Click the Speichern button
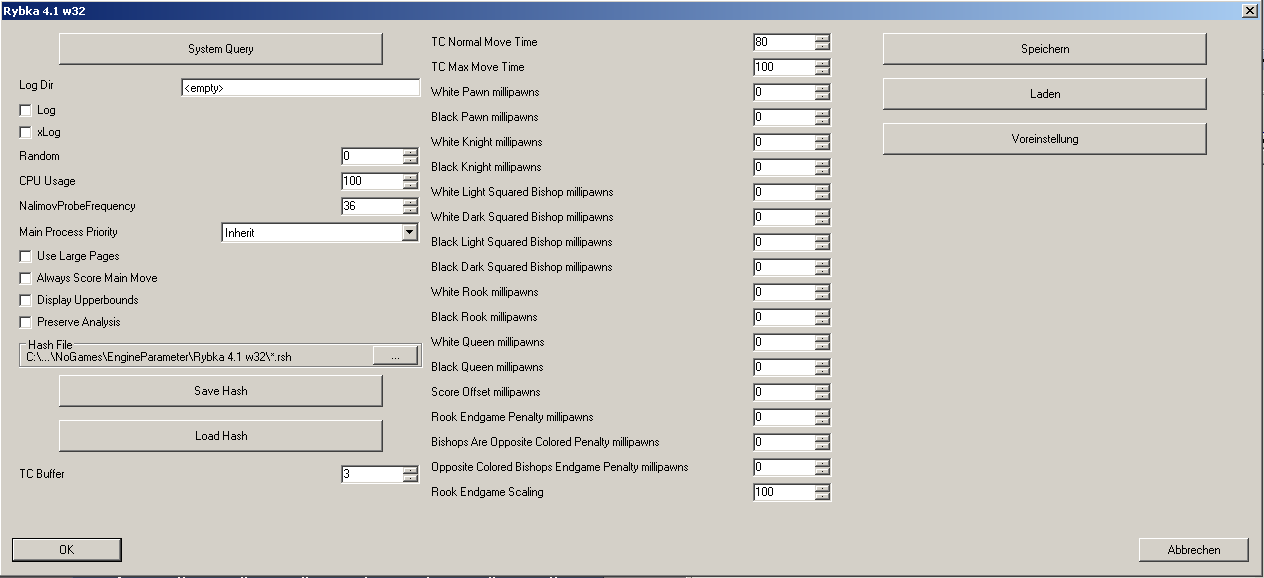This screenshot has height=578, width=1264. click(1045, 49)
